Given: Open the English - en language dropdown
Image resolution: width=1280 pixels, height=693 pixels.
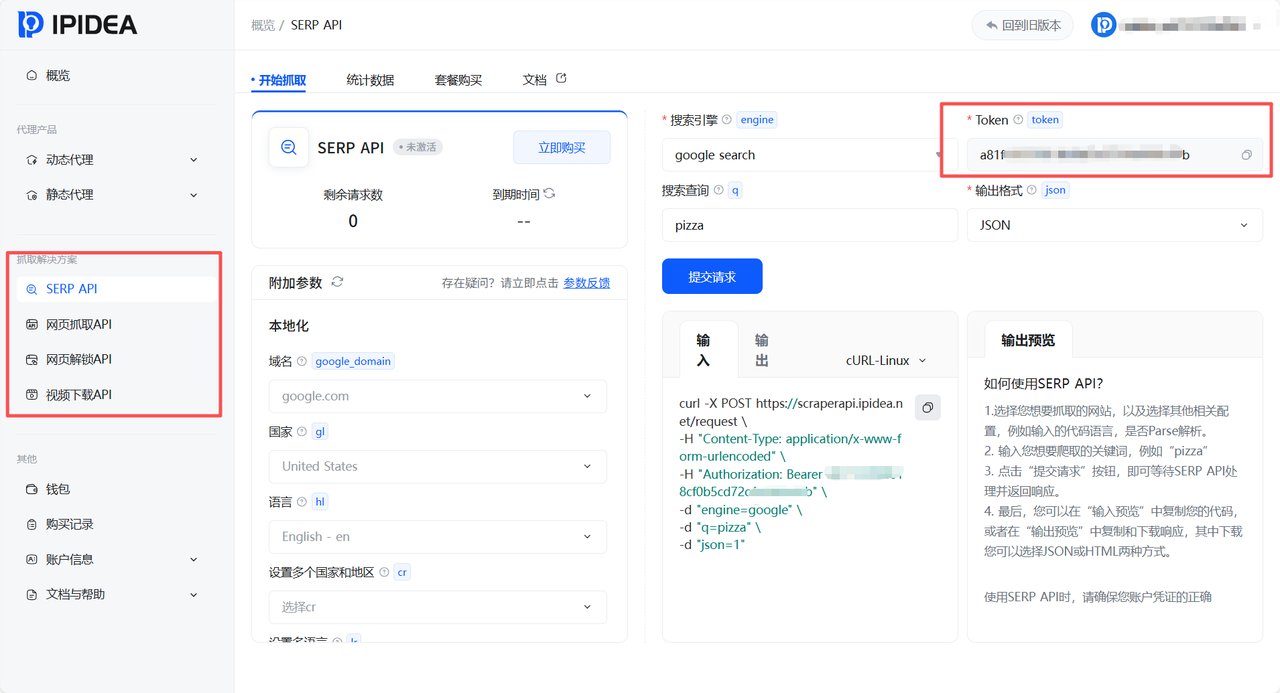Looking at the screenshot, I should pos(437,536).
